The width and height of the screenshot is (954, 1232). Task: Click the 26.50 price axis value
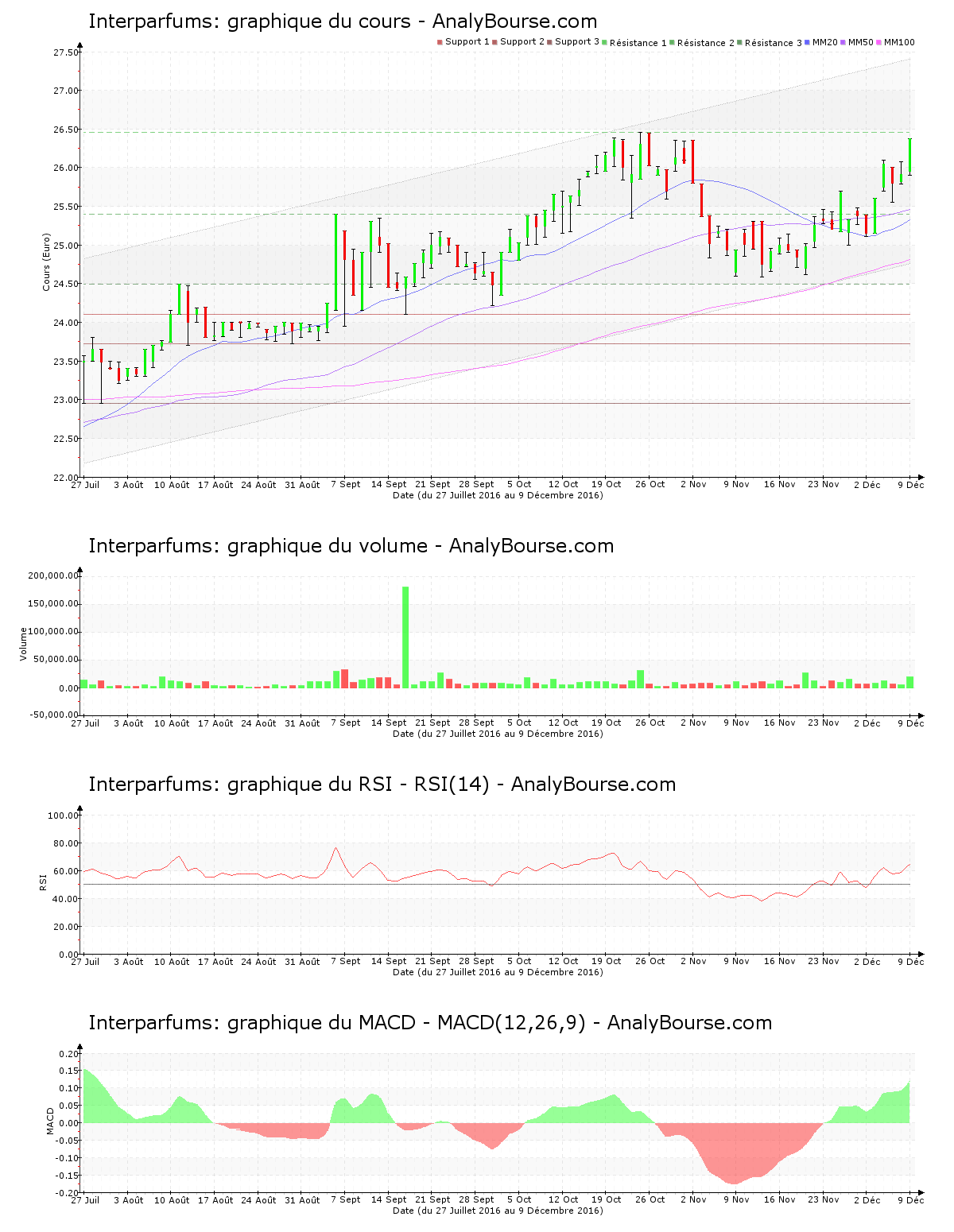[66, 130]
